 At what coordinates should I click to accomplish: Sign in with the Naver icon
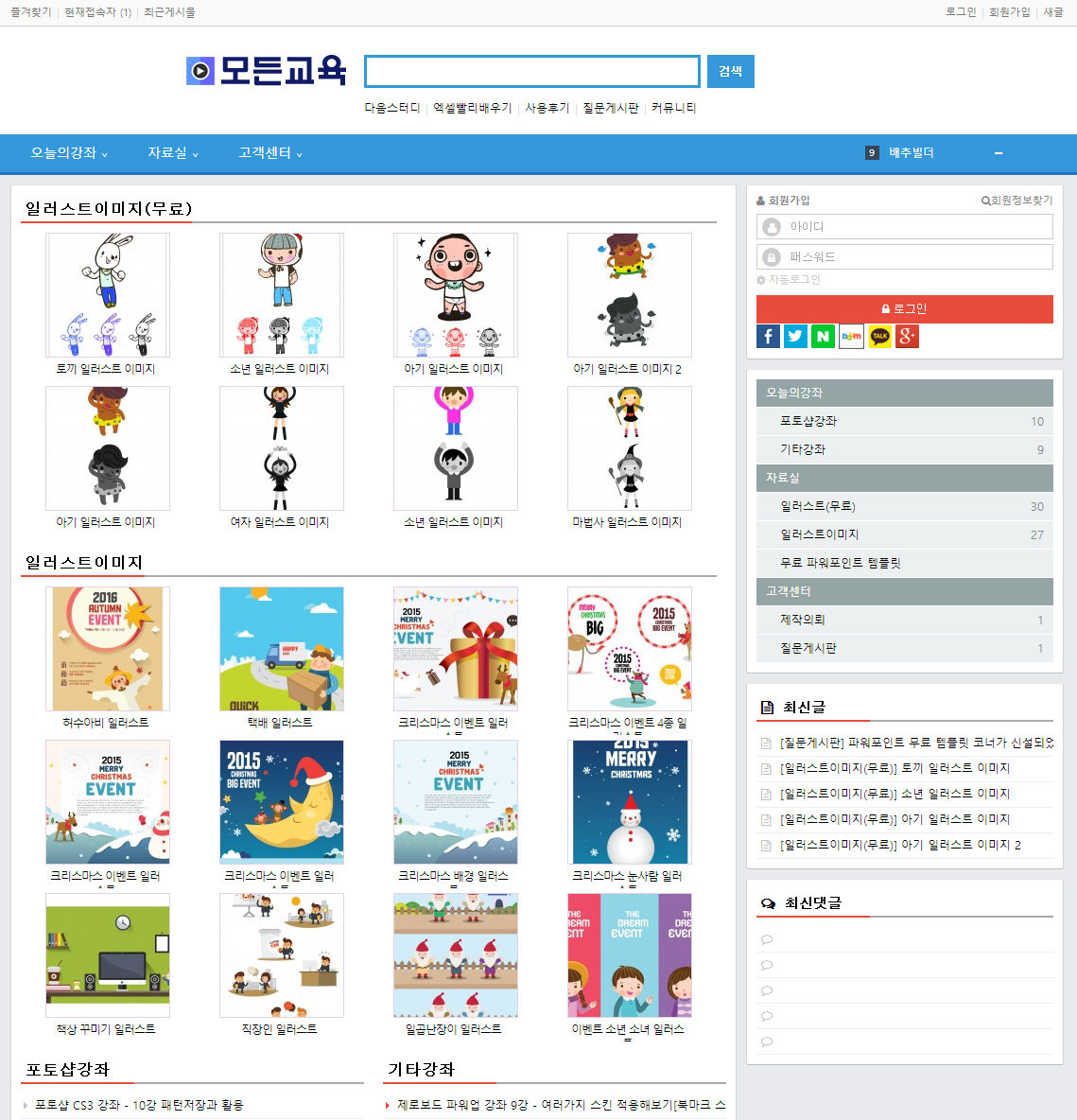coord(824,336)
